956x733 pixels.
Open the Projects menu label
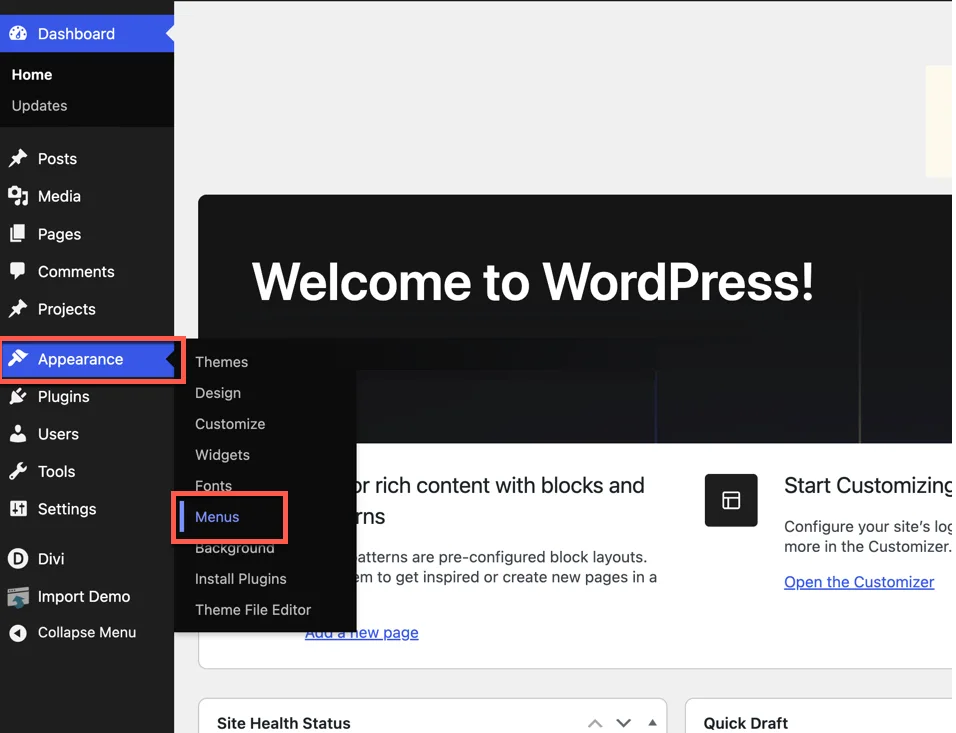66,309
